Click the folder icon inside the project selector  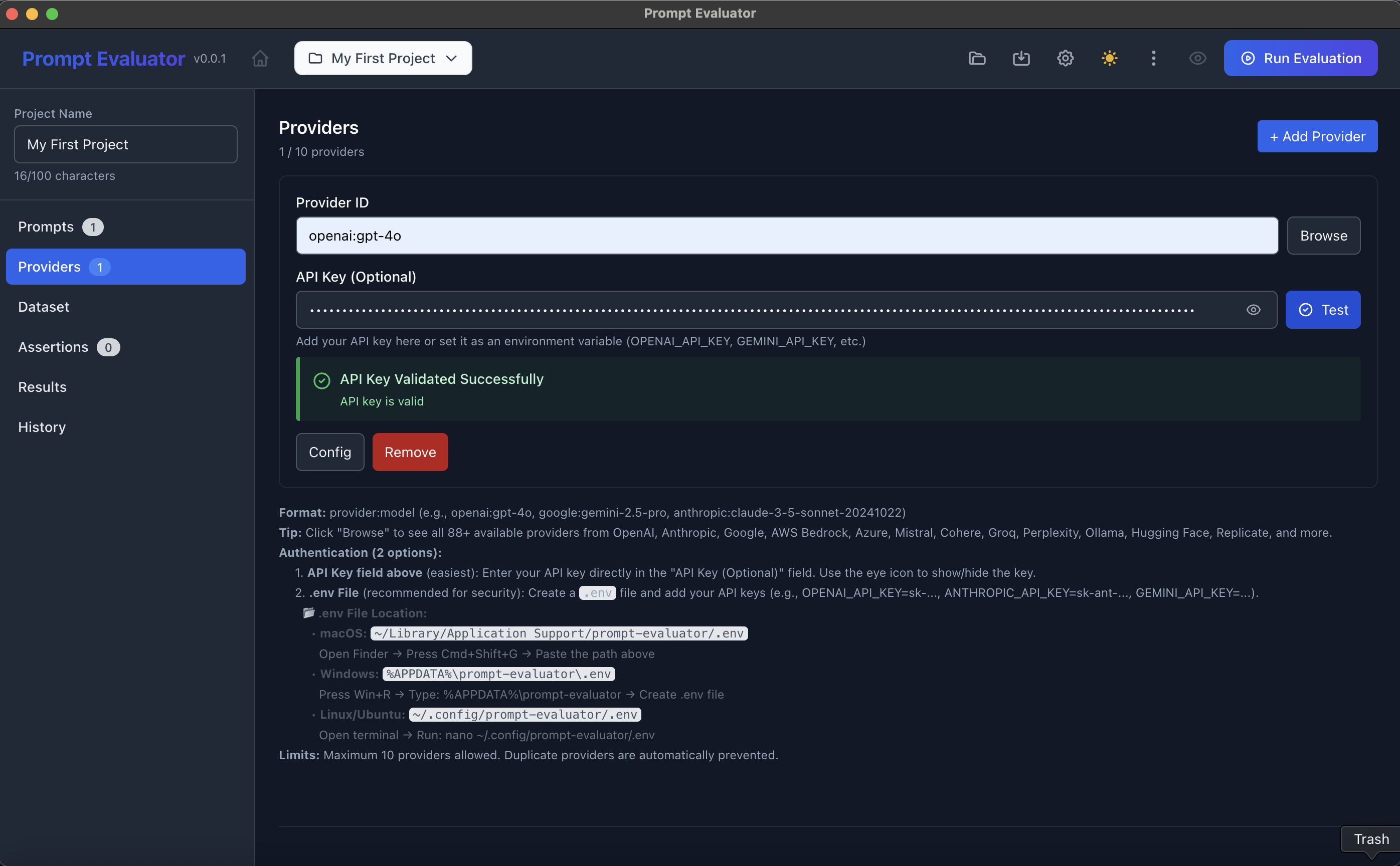point(316,58)
